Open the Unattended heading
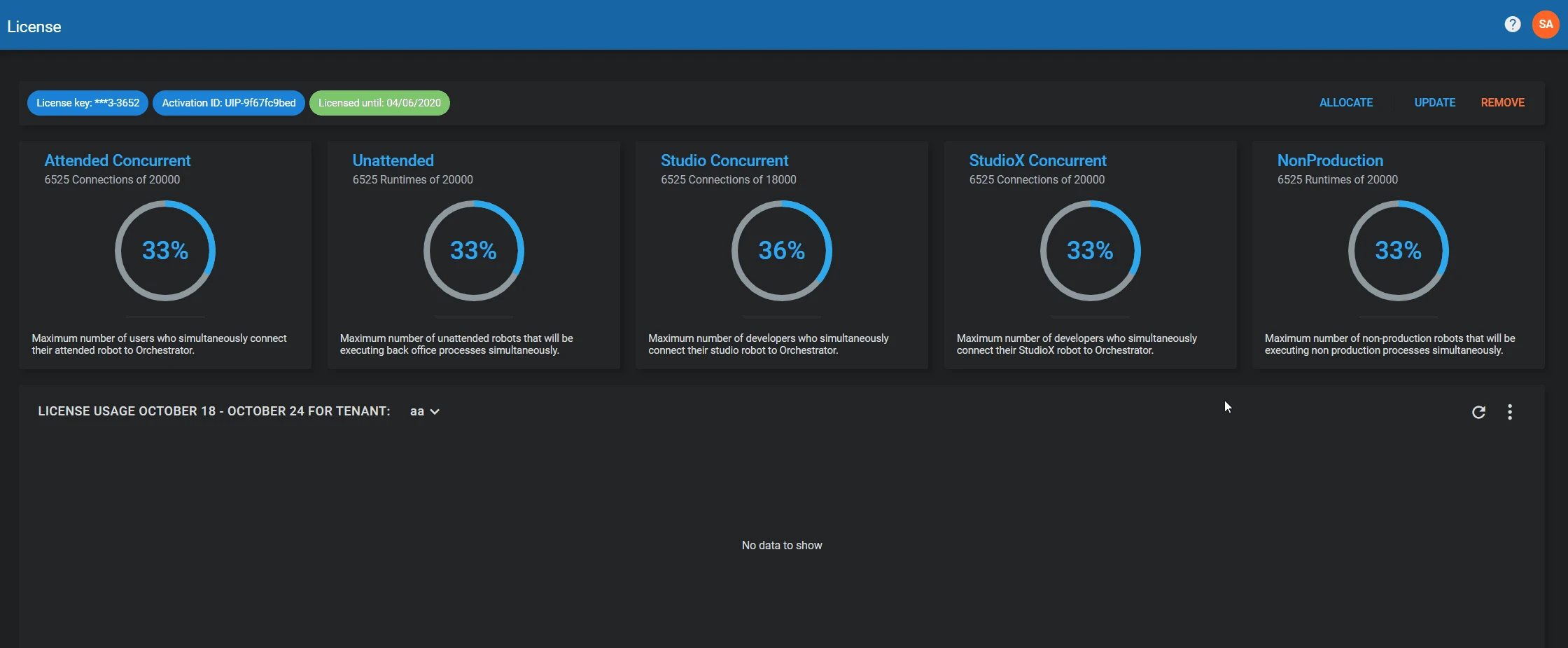This screenshot has height=648, width=1568. [x=393, y=160]
